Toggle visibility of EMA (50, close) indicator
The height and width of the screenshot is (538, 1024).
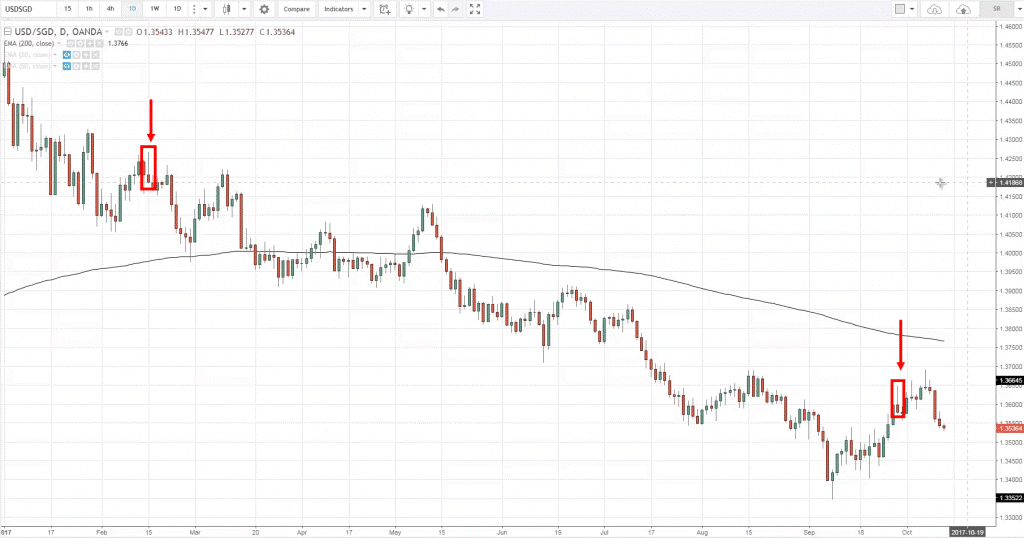click(x=67, y=66)
